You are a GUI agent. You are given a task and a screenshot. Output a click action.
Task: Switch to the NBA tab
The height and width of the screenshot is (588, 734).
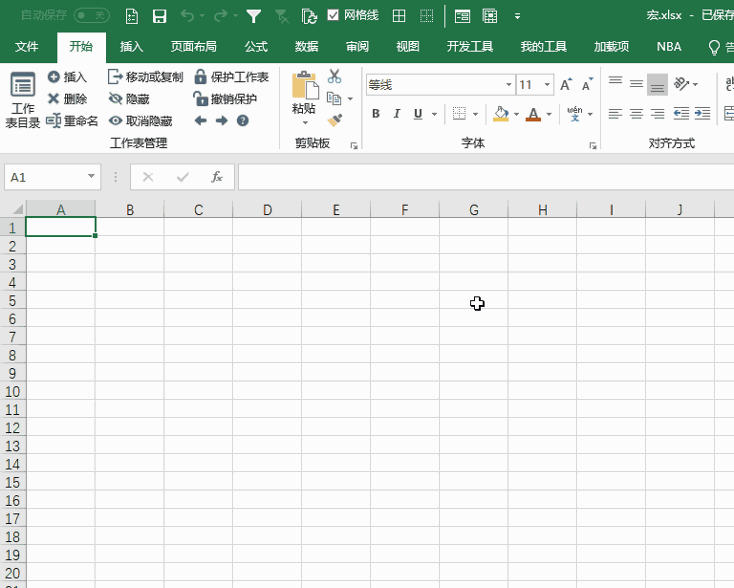[x=668, y=47]
